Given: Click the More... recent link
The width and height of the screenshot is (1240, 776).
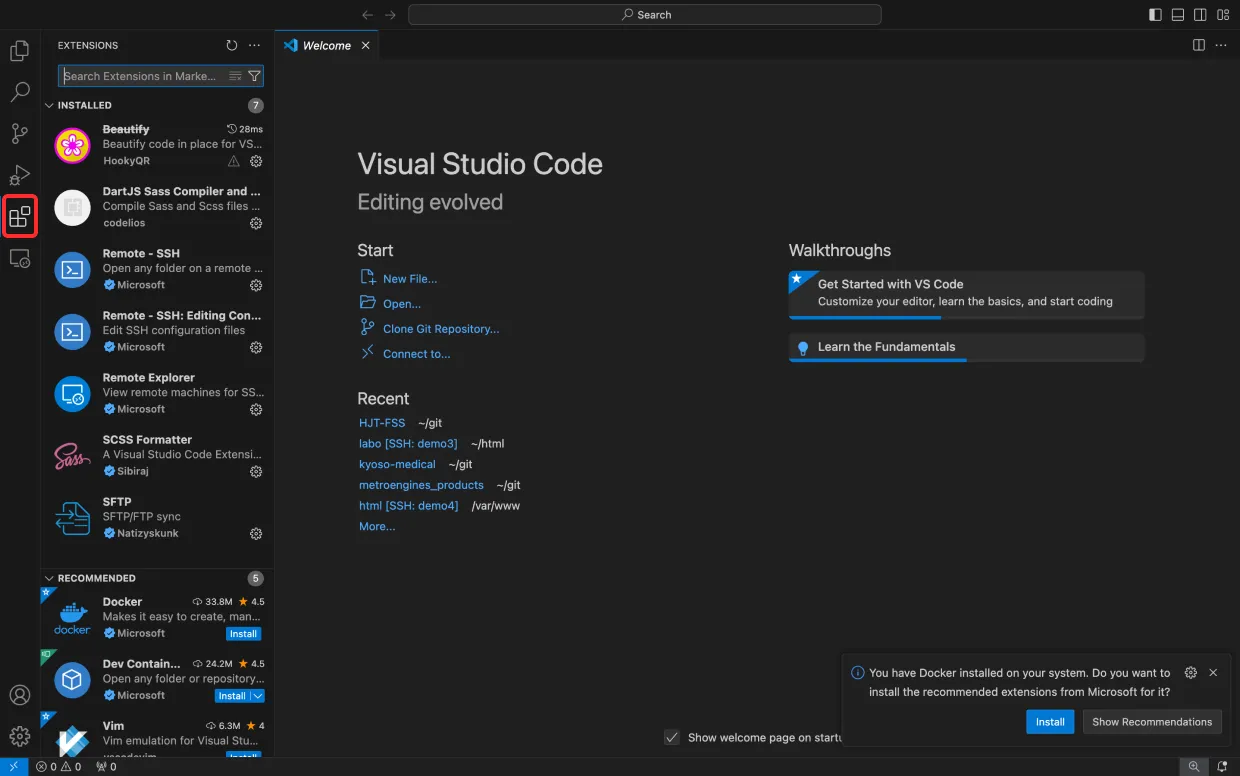Looking at the screenshot, I should (x=377, y=527).
